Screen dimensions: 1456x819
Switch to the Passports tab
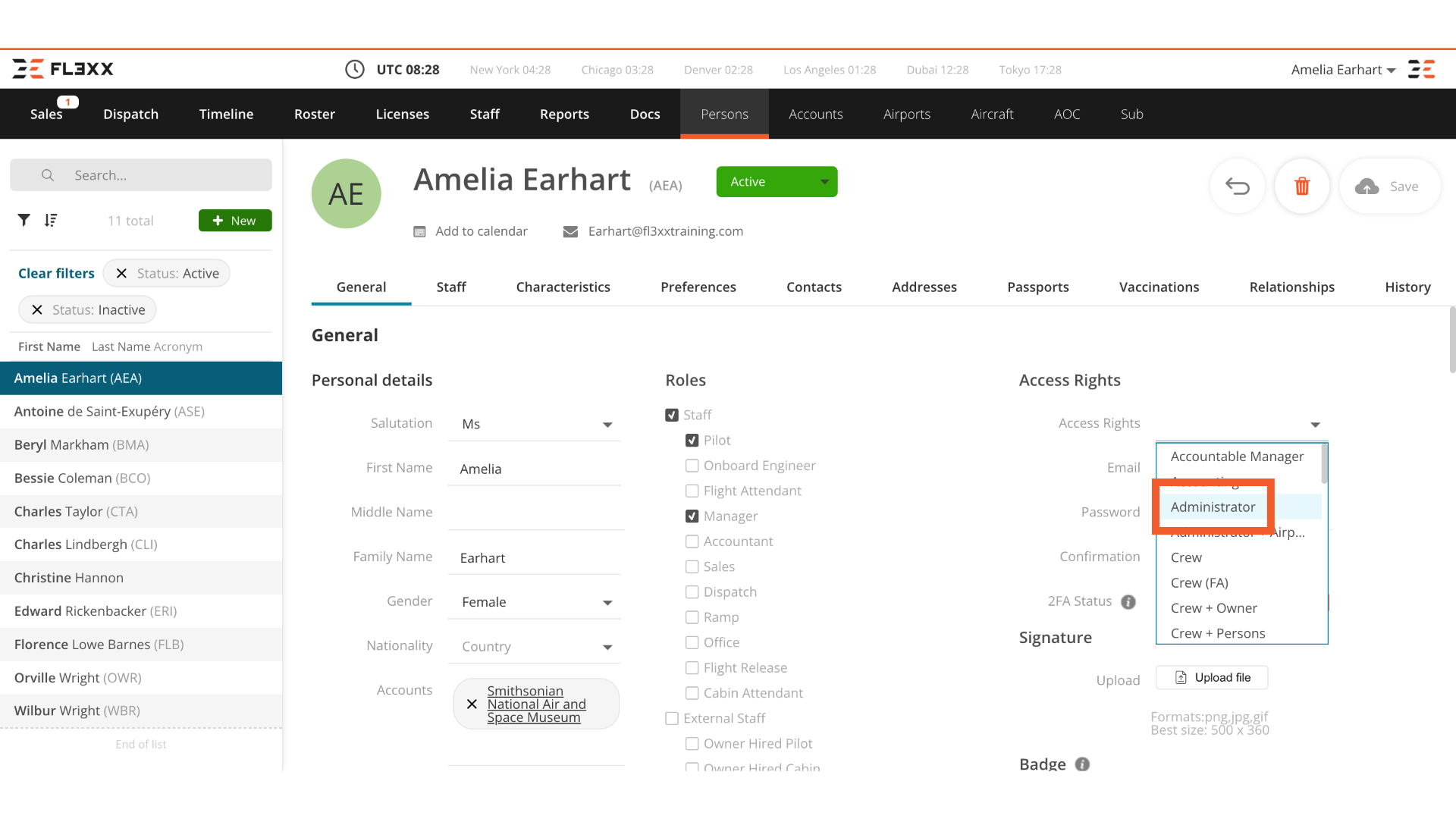pos(1038,287)
